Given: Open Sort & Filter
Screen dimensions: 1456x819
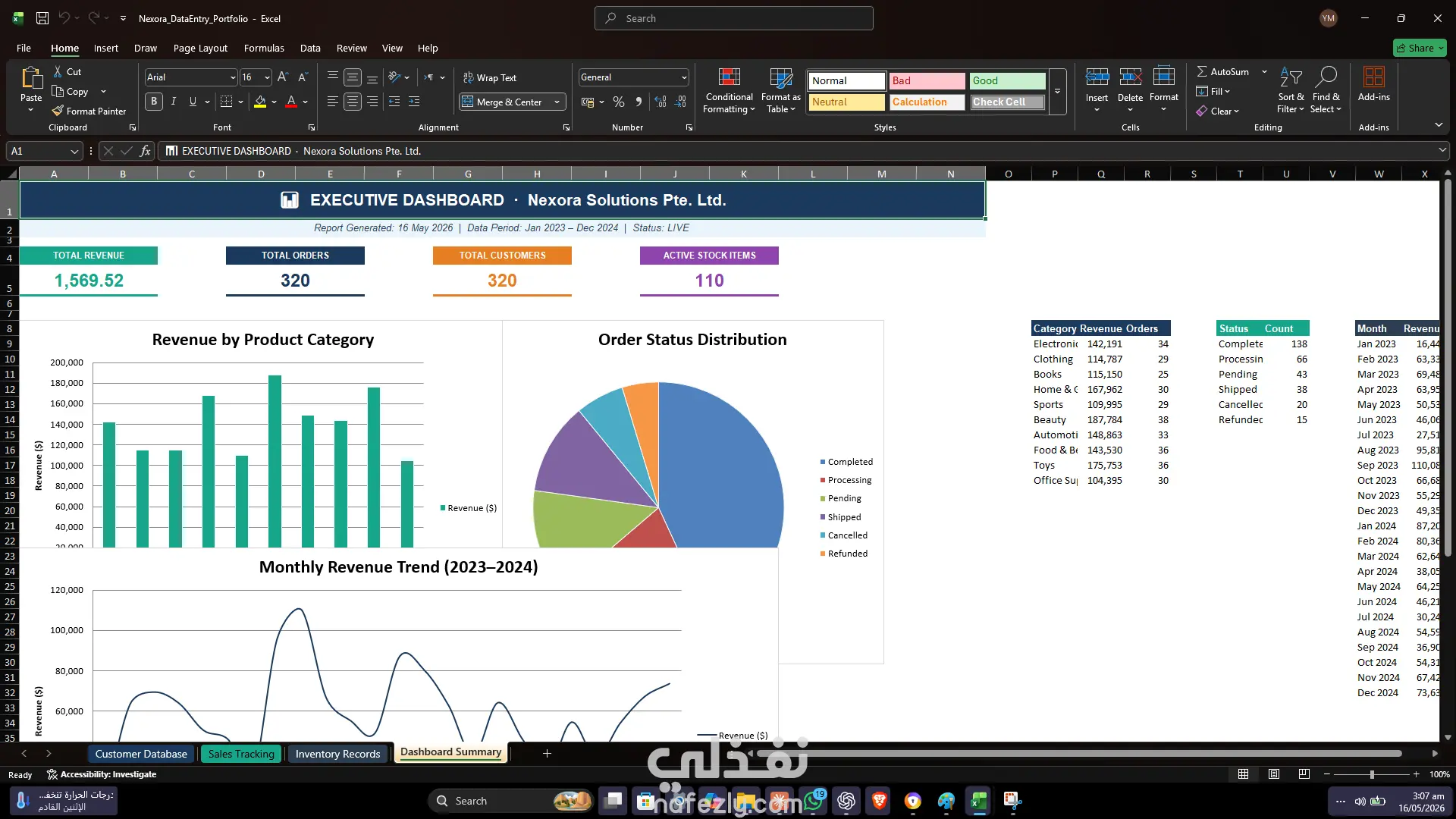Looking at the screenshot, I should coord(1291,90).
